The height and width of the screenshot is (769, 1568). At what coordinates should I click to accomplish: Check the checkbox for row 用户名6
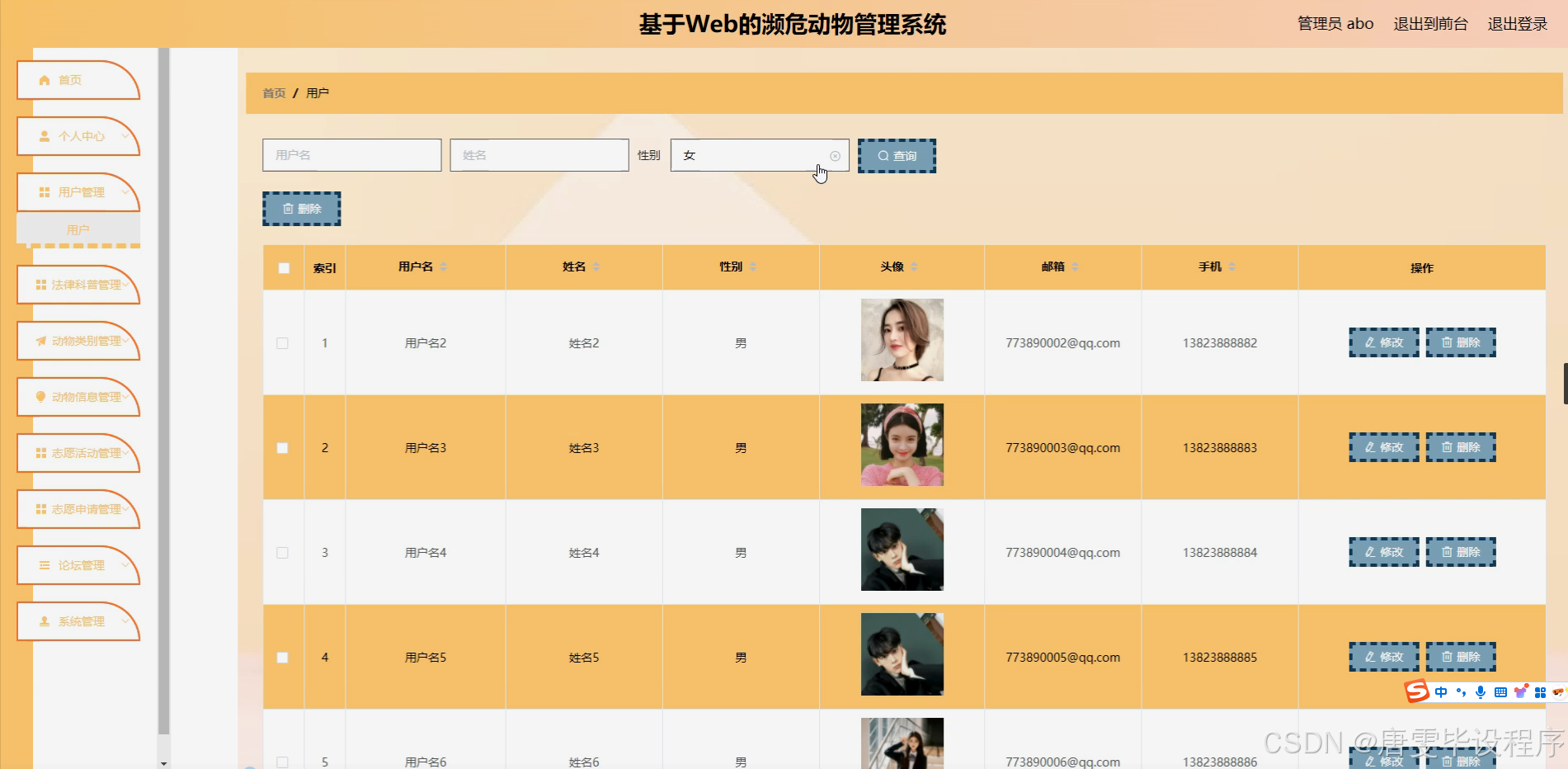point(282,762)
